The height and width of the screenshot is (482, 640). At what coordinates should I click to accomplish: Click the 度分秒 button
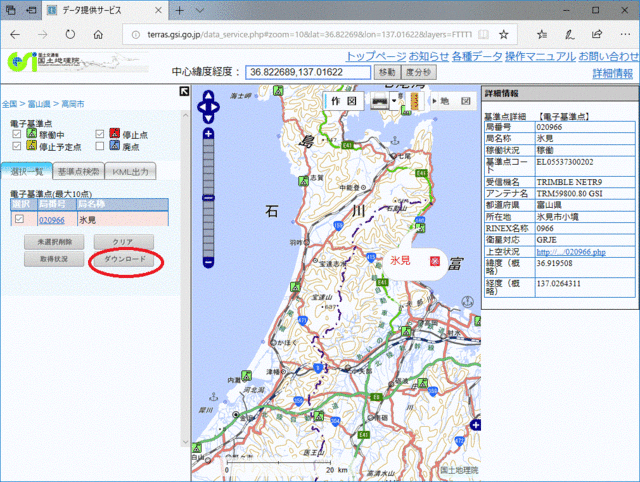[419, 72]
